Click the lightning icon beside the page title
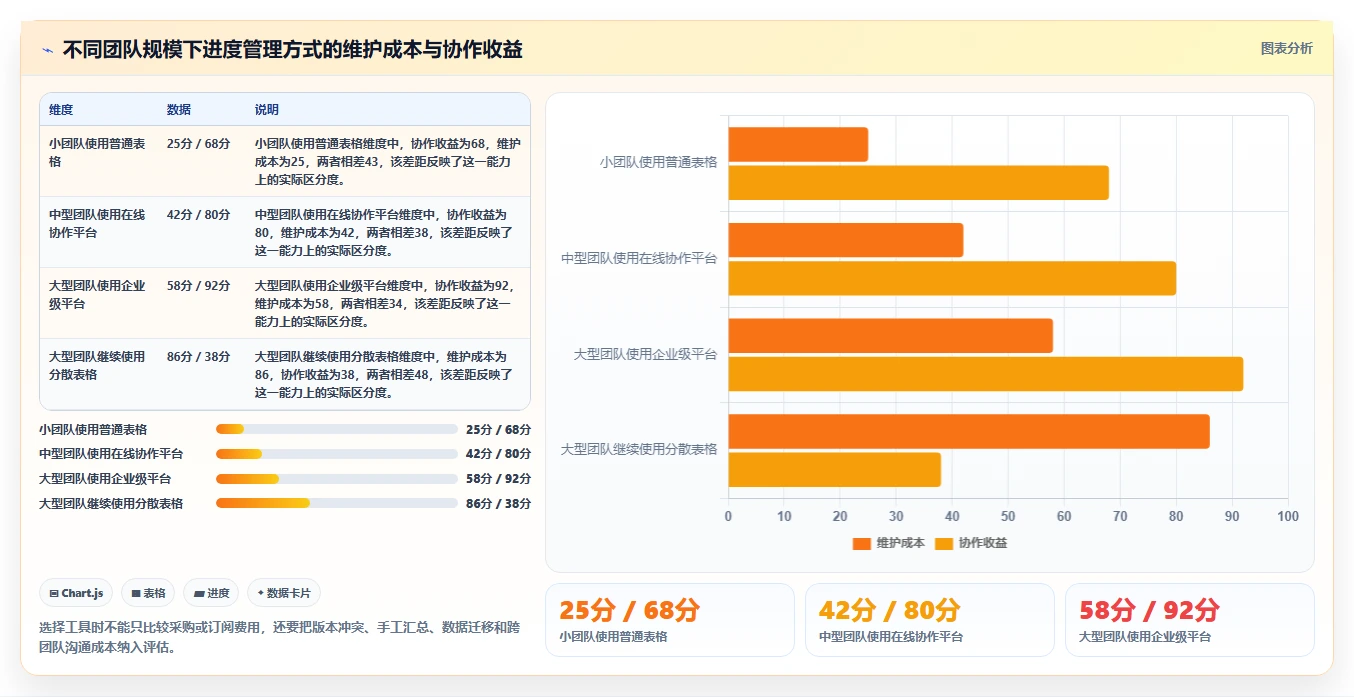1354x697 pixels. coord(48,50)
